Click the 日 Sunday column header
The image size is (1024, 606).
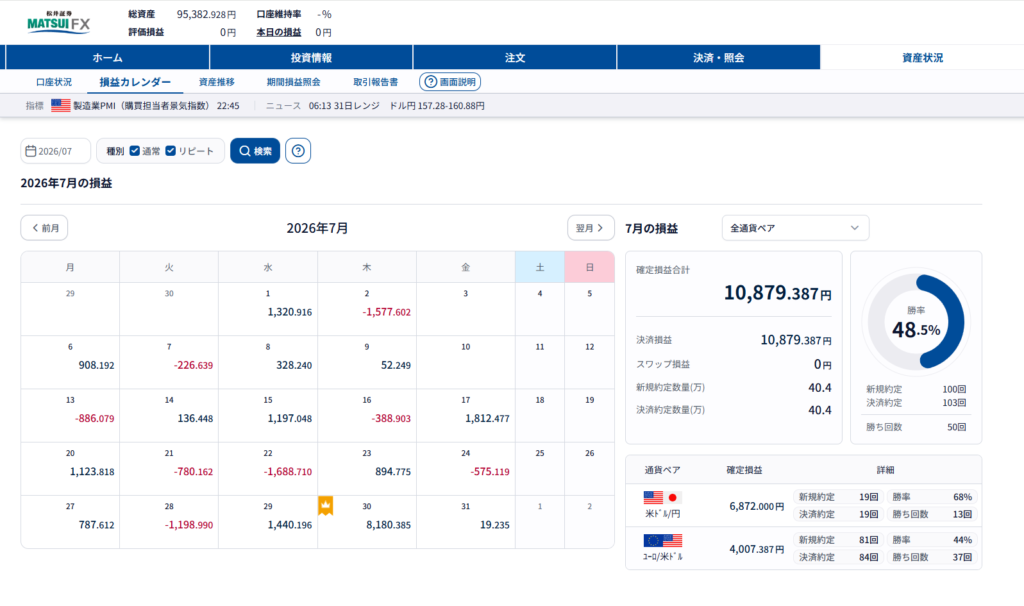[x=589, y=267]
